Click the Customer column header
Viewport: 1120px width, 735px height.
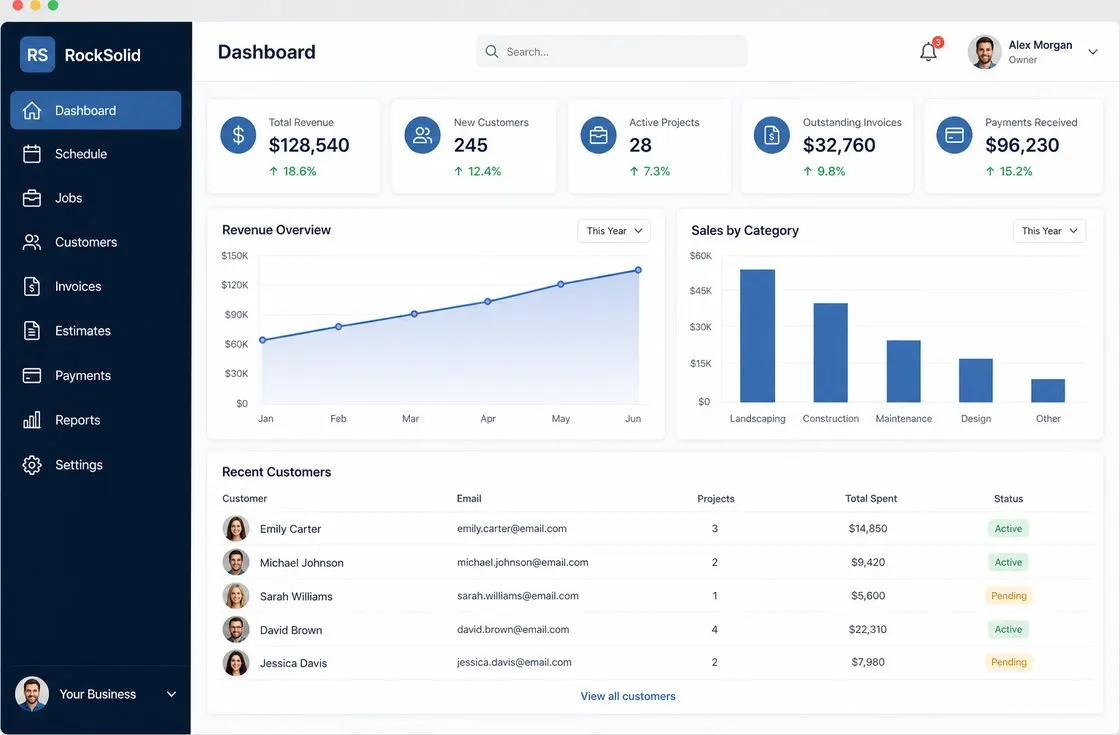coord(244,499)
